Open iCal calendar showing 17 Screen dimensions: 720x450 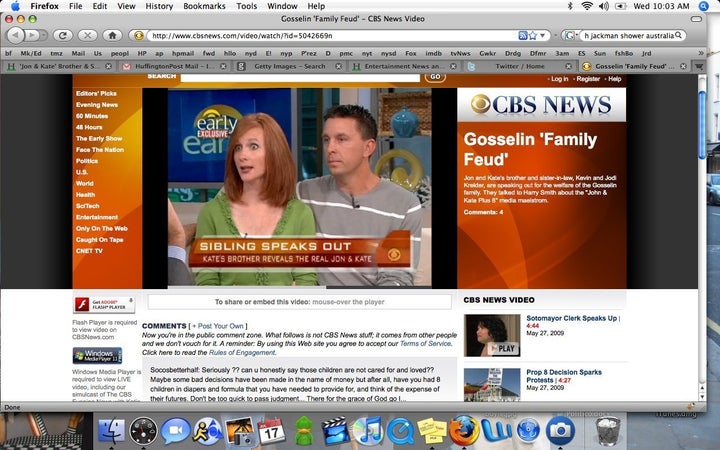271,431
